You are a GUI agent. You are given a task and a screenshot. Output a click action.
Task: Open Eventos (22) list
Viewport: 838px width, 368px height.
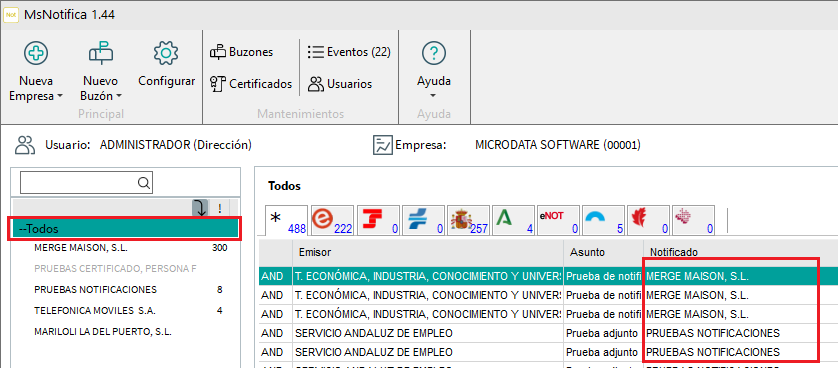pos(349,52)
